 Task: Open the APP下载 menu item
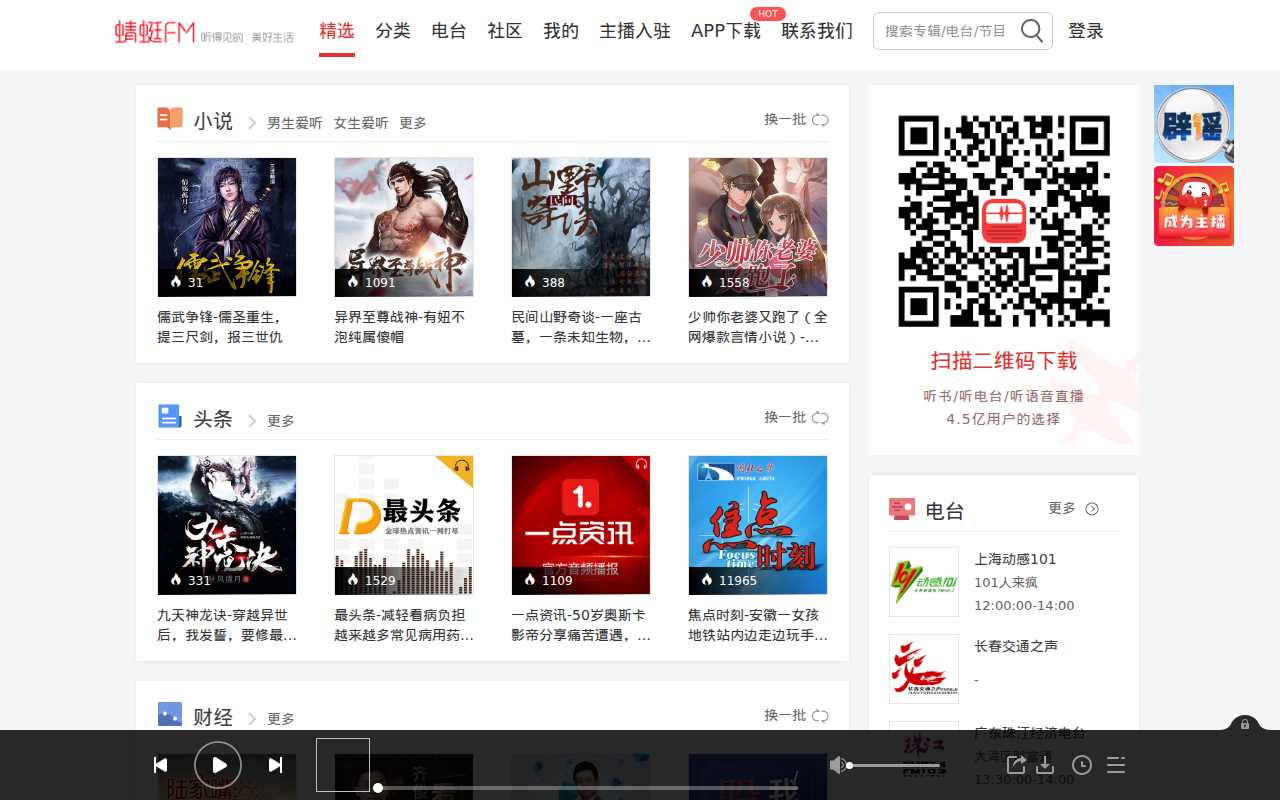(x=724, y=31)
